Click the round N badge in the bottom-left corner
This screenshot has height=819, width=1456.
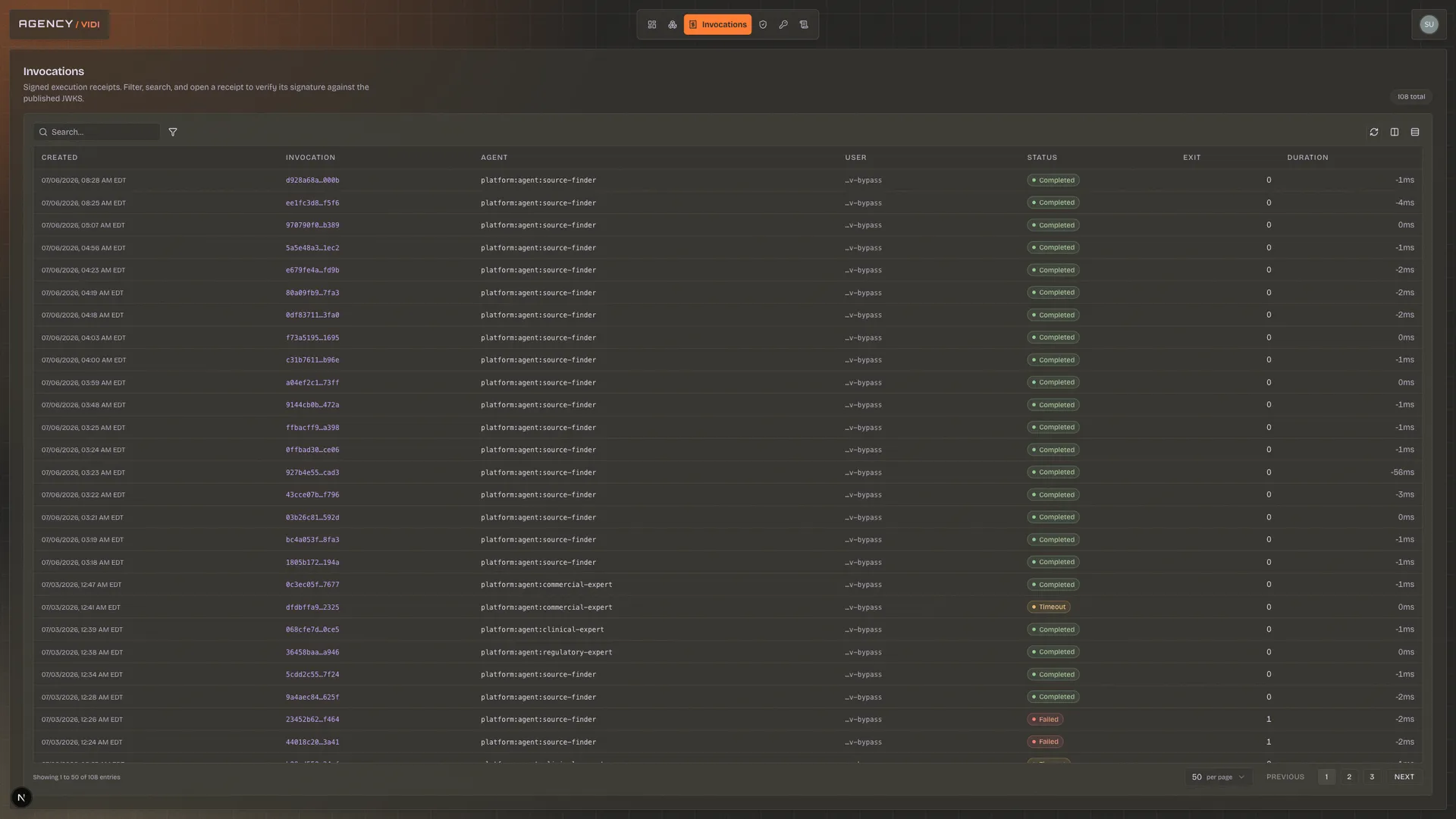coord(21,798)
